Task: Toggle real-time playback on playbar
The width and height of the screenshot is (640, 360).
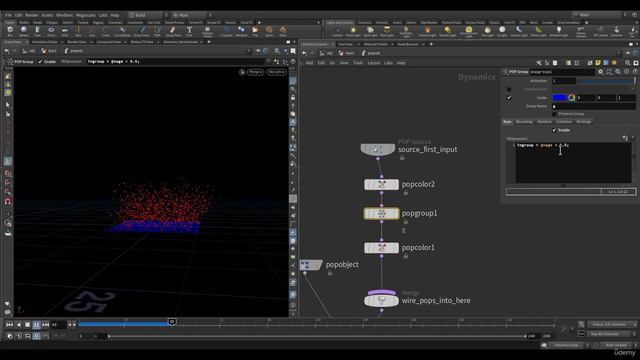Action: tap(36, 336)
